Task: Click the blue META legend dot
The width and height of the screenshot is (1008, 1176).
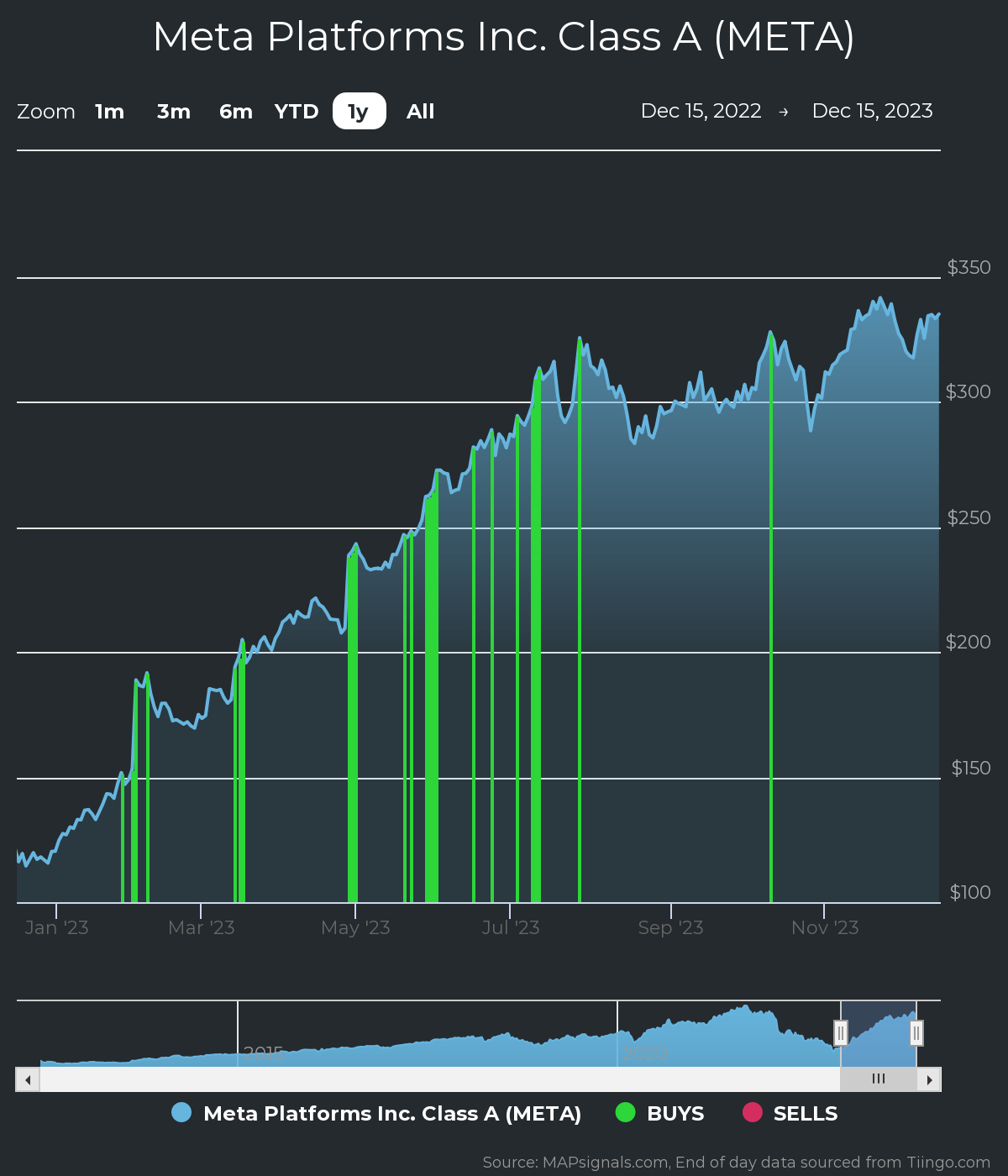Action: 181,1112
